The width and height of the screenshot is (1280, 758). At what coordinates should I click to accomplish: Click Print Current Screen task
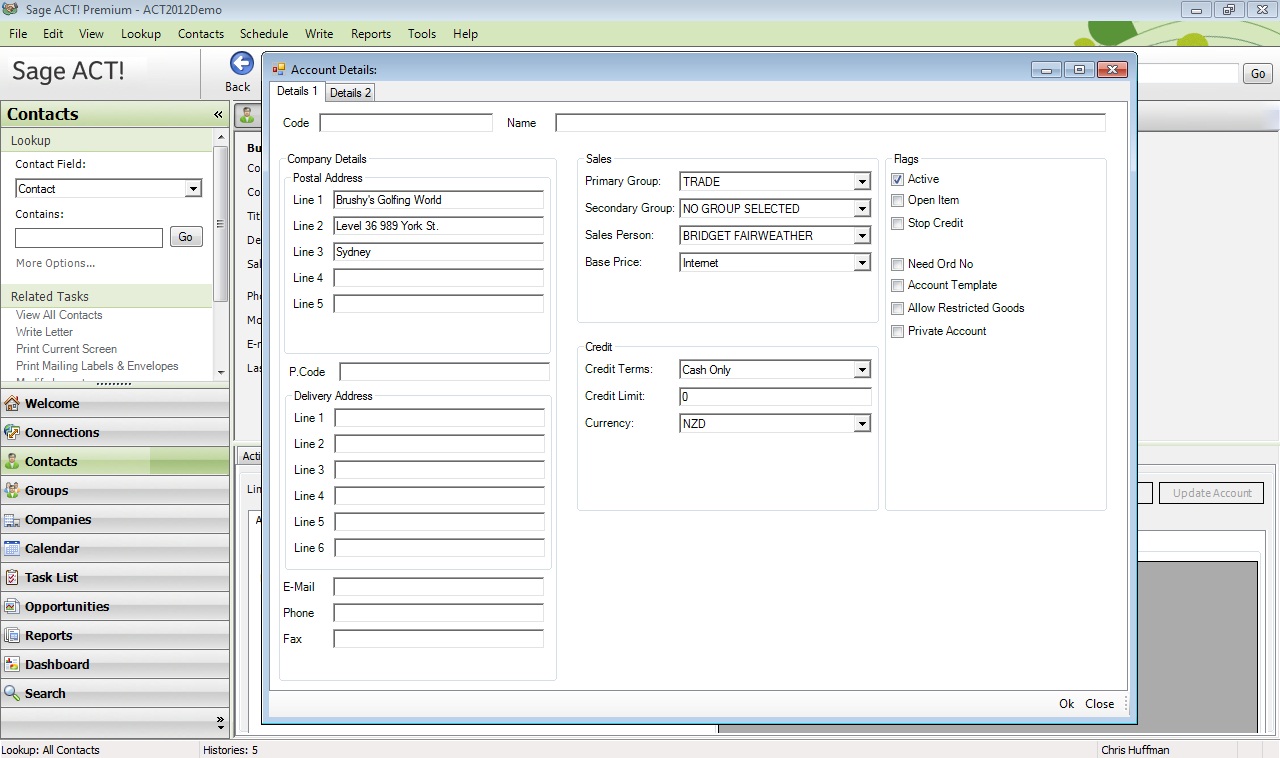pos(66,349)
